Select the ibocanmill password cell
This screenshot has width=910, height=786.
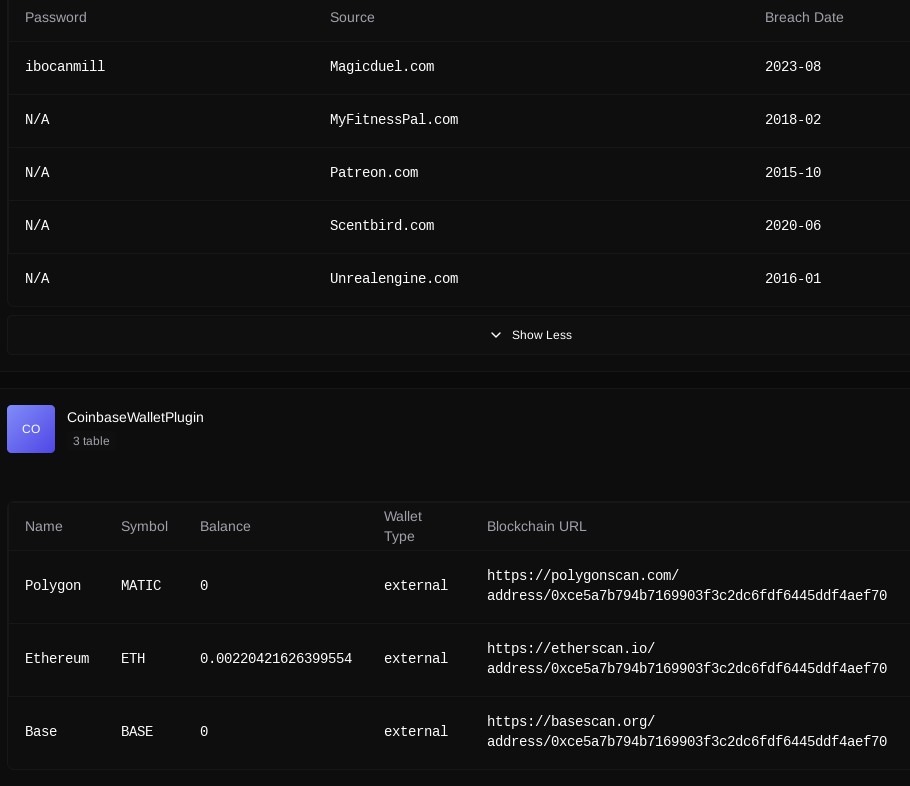(x=65, y=67)
